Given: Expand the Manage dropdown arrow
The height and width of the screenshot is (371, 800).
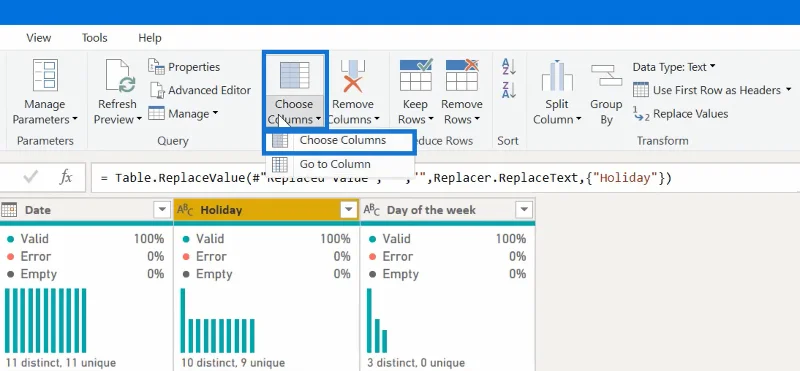Looking at the screenshot, I should (215, 113).
